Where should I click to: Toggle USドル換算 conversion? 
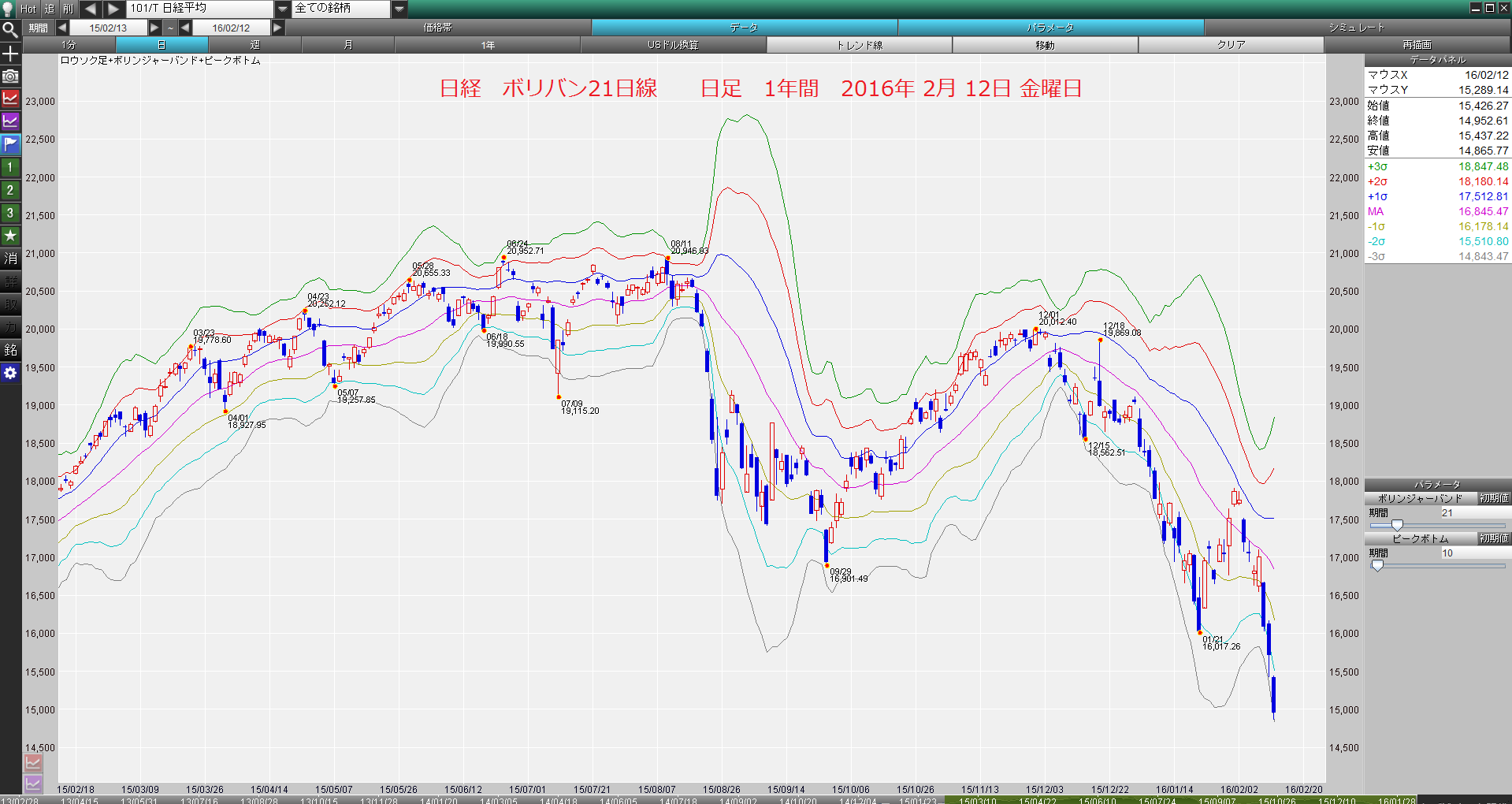[x=674, y=45]
